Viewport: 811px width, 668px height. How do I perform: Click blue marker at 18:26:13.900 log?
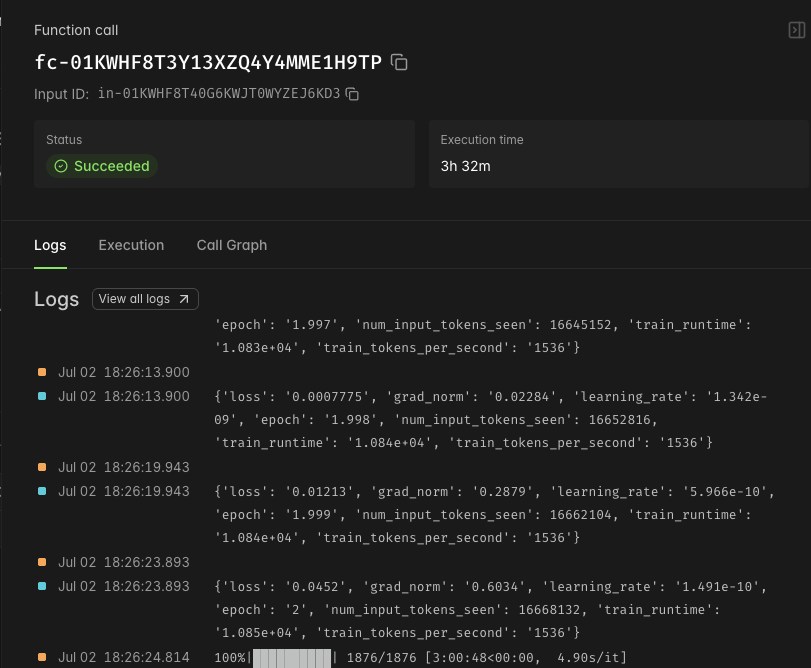[42, 396]
